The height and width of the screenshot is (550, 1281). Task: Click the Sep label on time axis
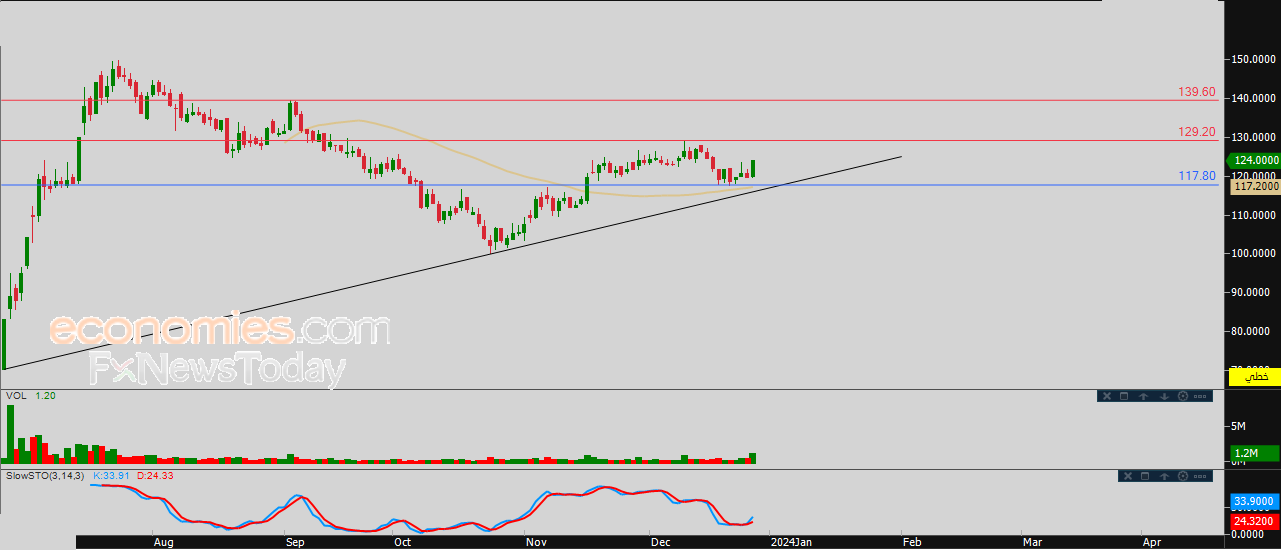pos(294,542)
